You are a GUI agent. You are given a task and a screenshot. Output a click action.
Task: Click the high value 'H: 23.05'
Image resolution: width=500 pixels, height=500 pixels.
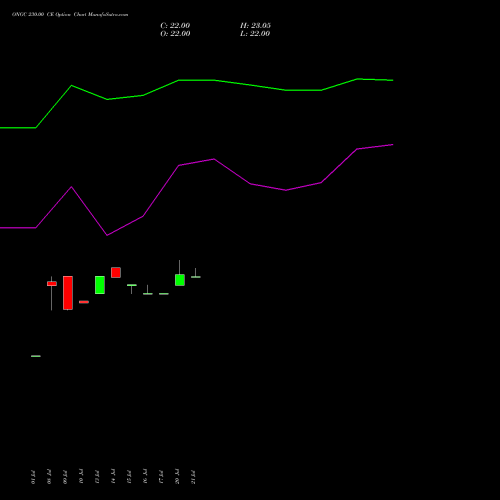click(x=255, y=26)
